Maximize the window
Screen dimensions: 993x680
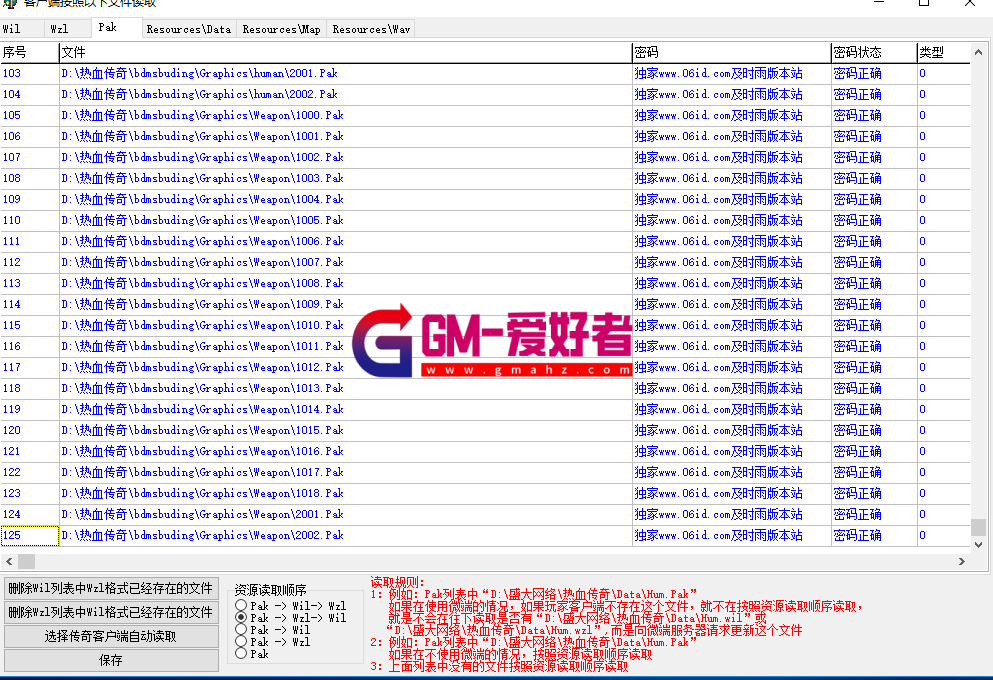click(x=924, y=3)
